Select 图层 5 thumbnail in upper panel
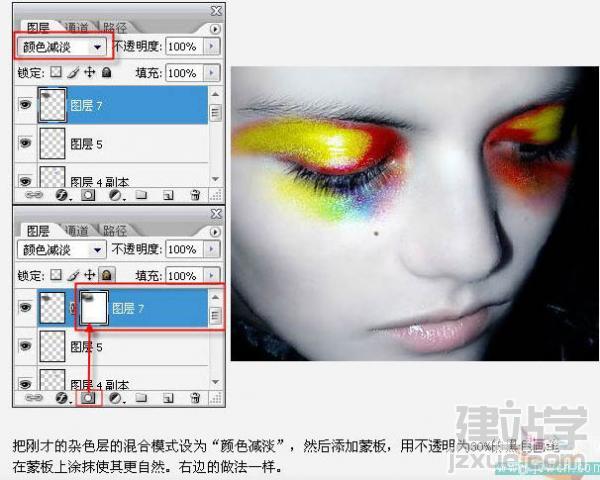The height and width of the screenshot is (480, 600). [x=52, y=144]
